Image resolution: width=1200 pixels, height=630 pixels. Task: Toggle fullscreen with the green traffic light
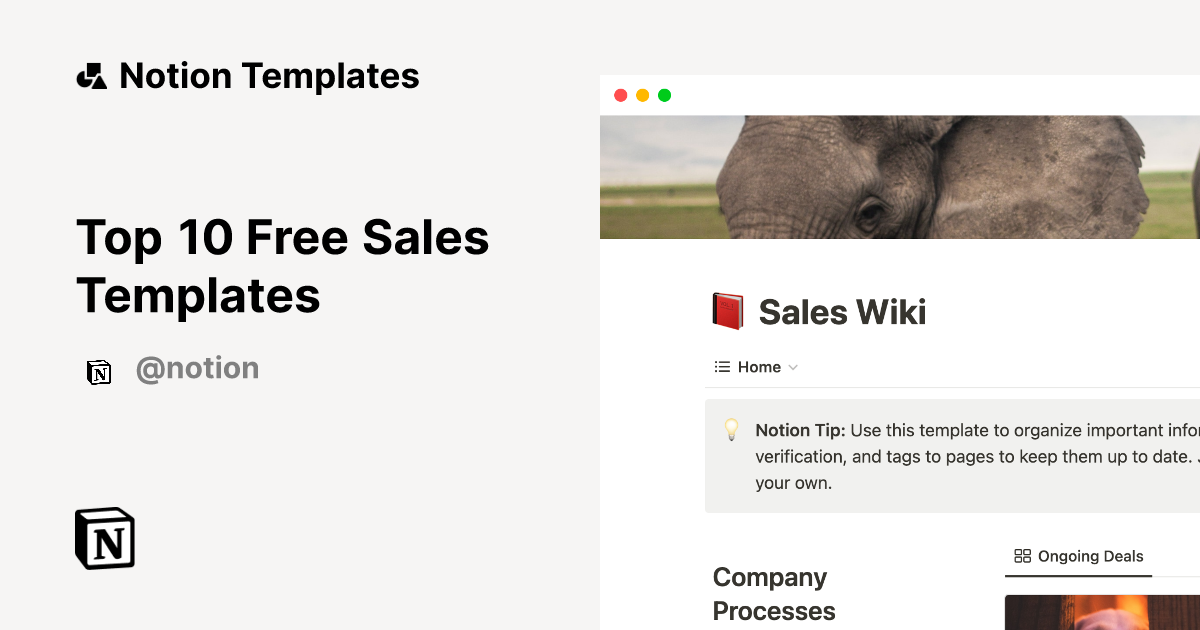(x=664, y=94)
